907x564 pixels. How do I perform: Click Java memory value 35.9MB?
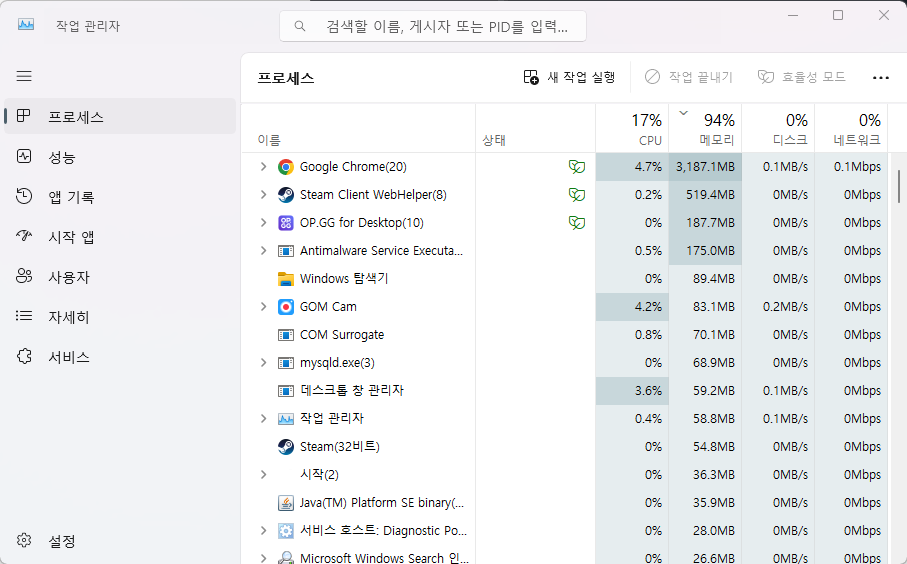(x=705, y=503)
